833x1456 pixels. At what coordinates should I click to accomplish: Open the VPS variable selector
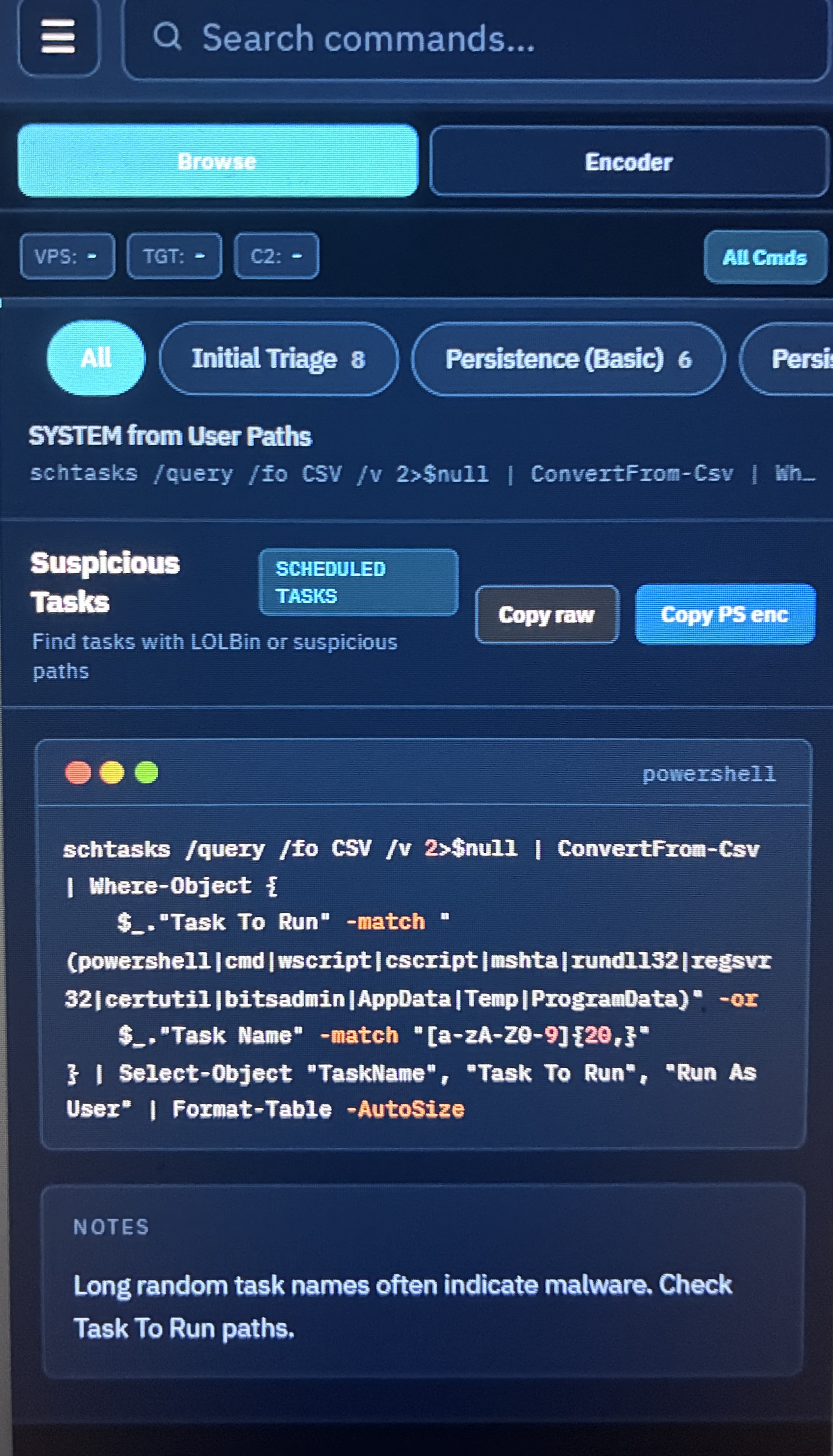[x=67, y=256]
